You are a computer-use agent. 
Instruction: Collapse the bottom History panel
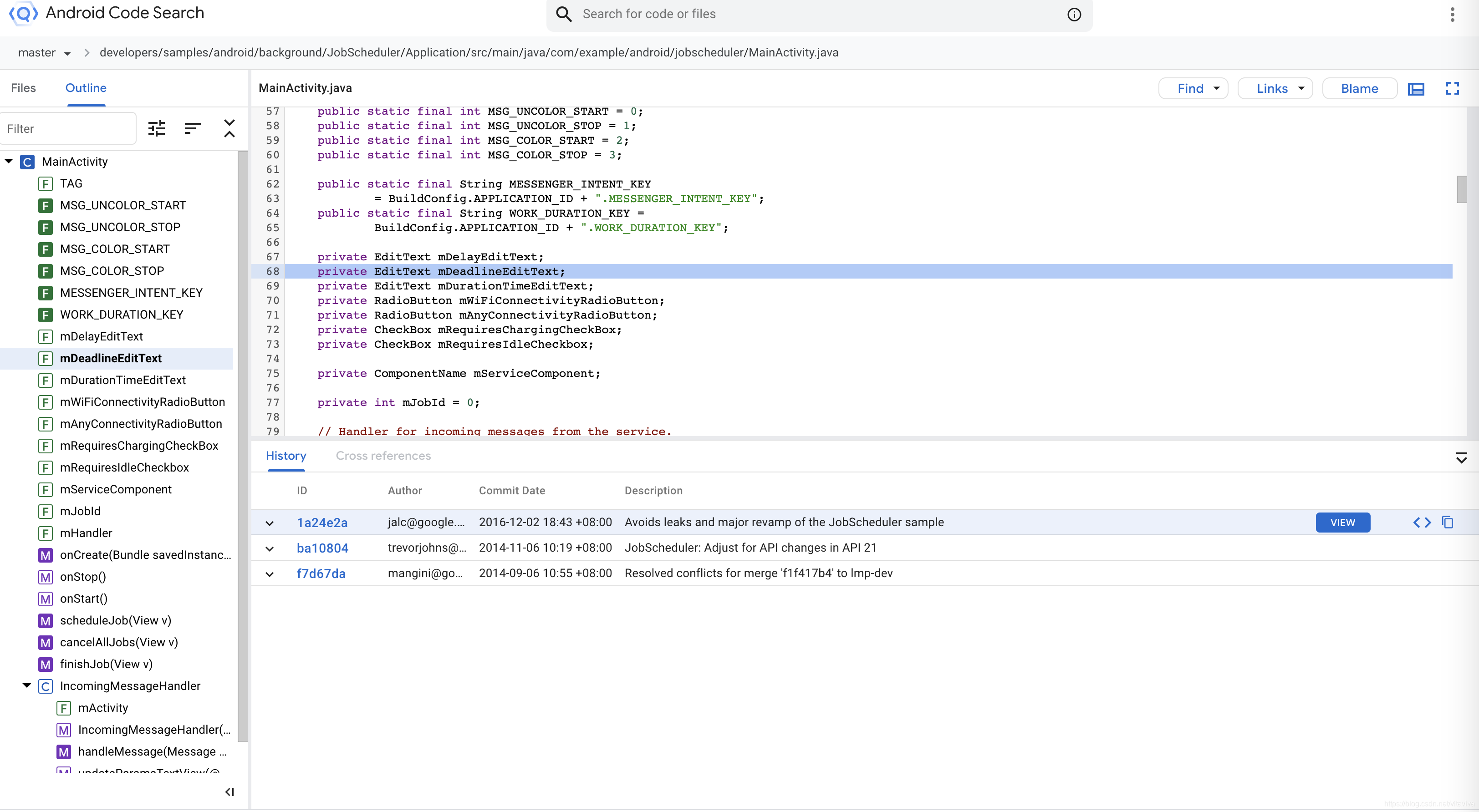coord(1461,457)
